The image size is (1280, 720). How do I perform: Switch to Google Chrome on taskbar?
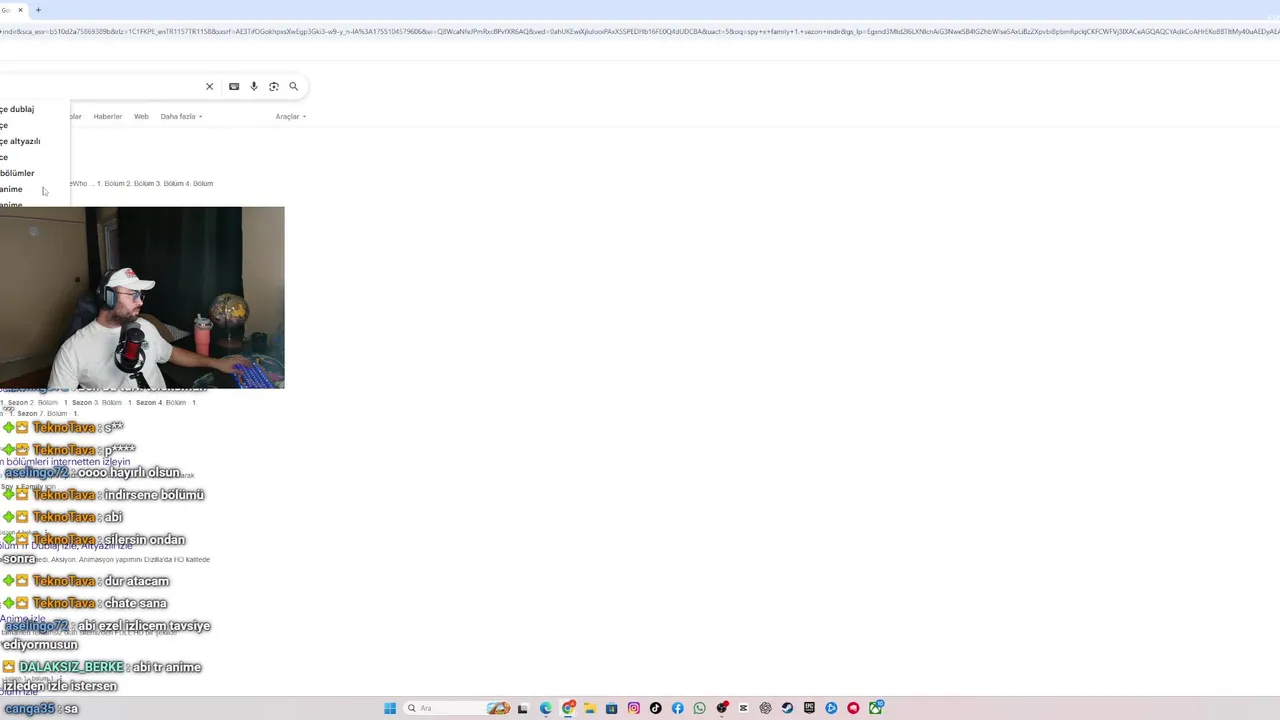[568, 708]
